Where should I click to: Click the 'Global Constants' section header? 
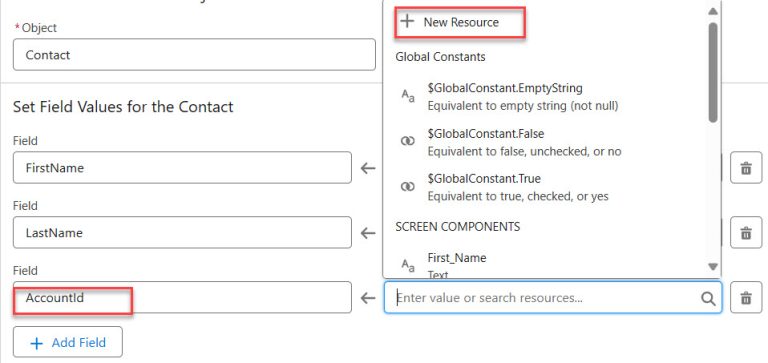point(440,57)
